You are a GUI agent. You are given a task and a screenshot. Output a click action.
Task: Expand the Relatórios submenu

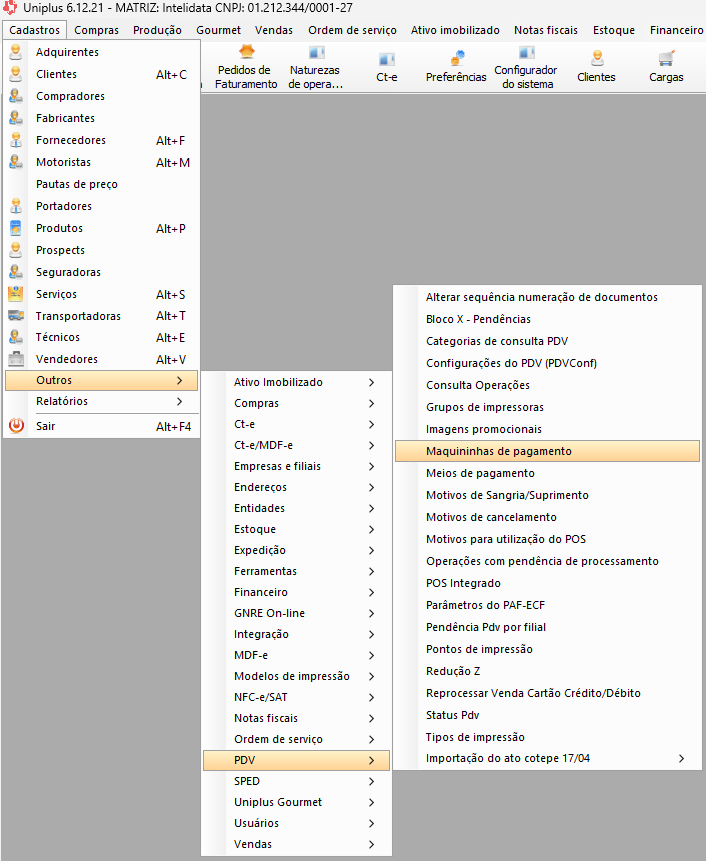tap(100, 401)
